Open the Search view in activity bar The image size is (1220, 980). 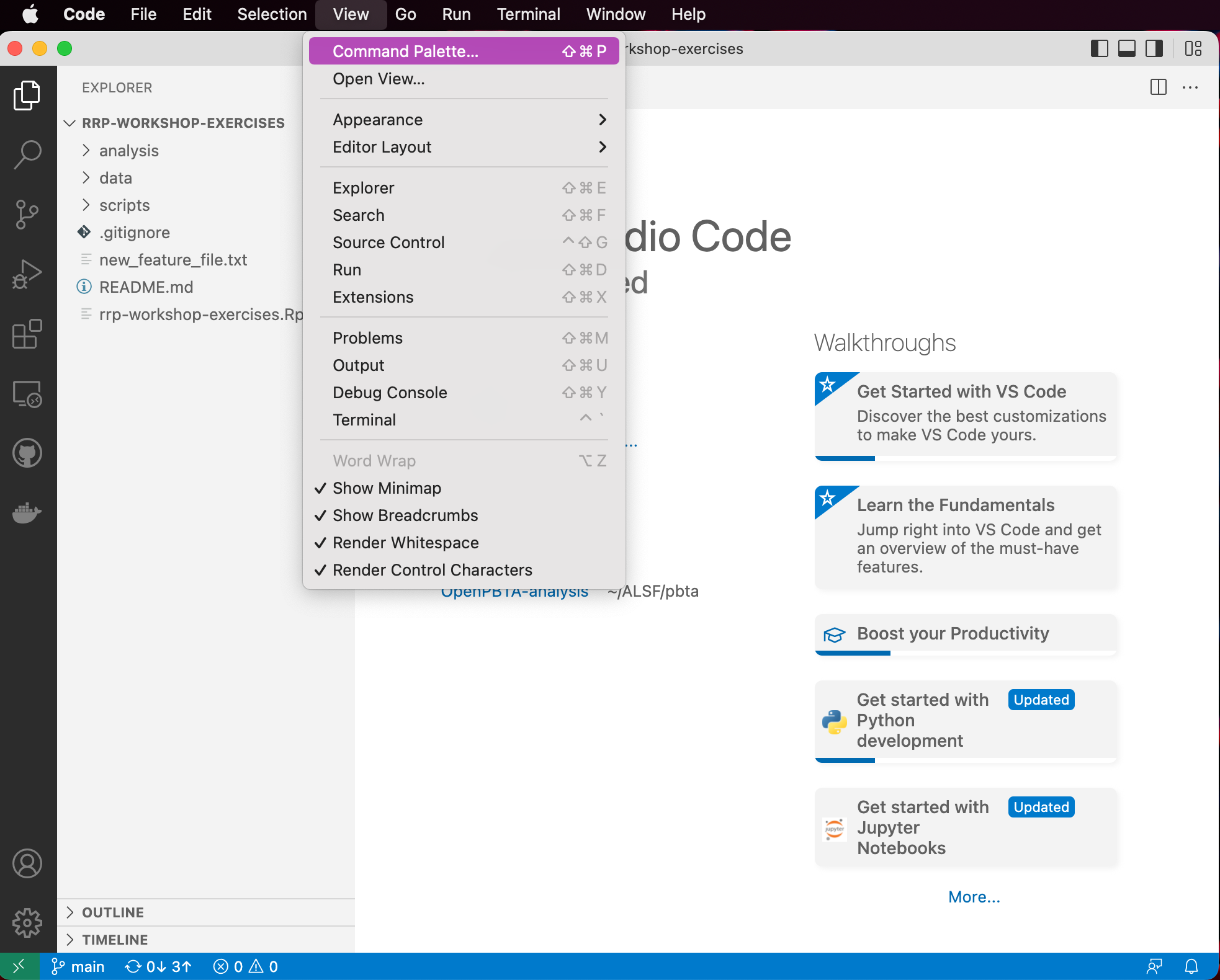27,155
